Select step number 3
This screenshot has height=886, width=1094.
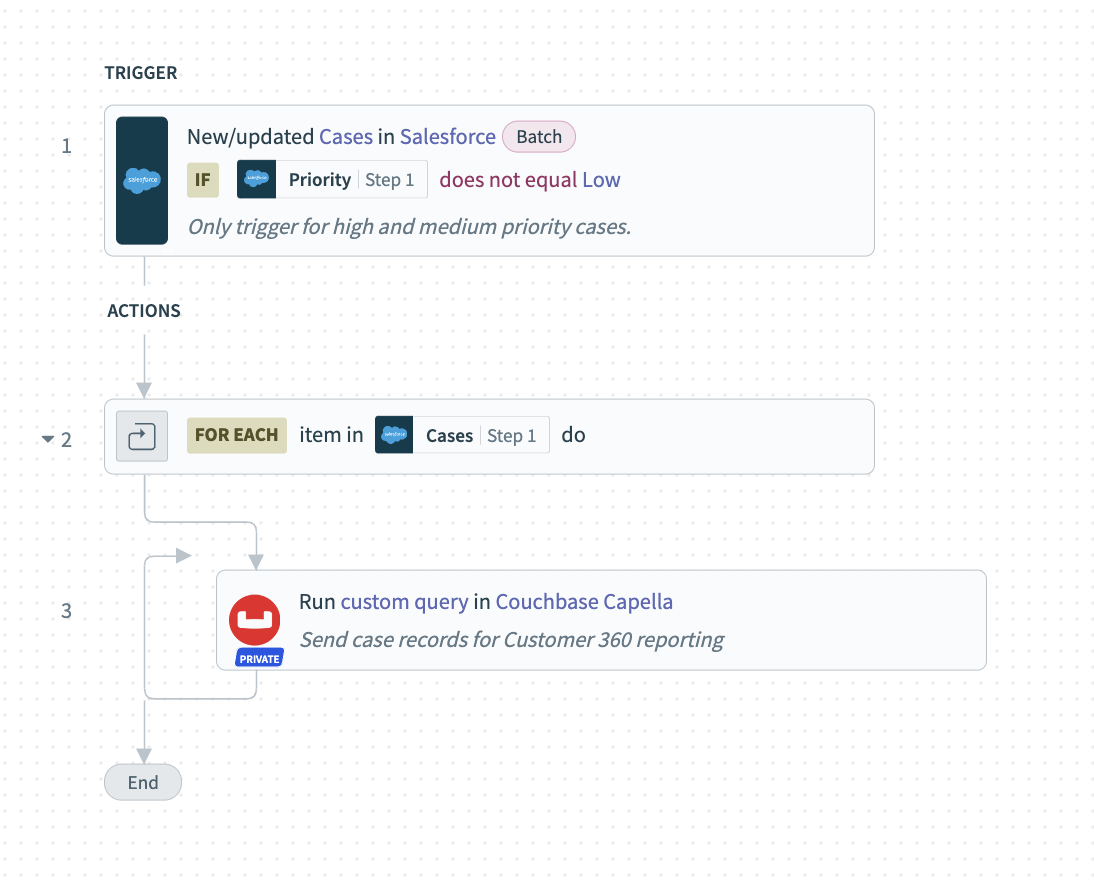66,611
